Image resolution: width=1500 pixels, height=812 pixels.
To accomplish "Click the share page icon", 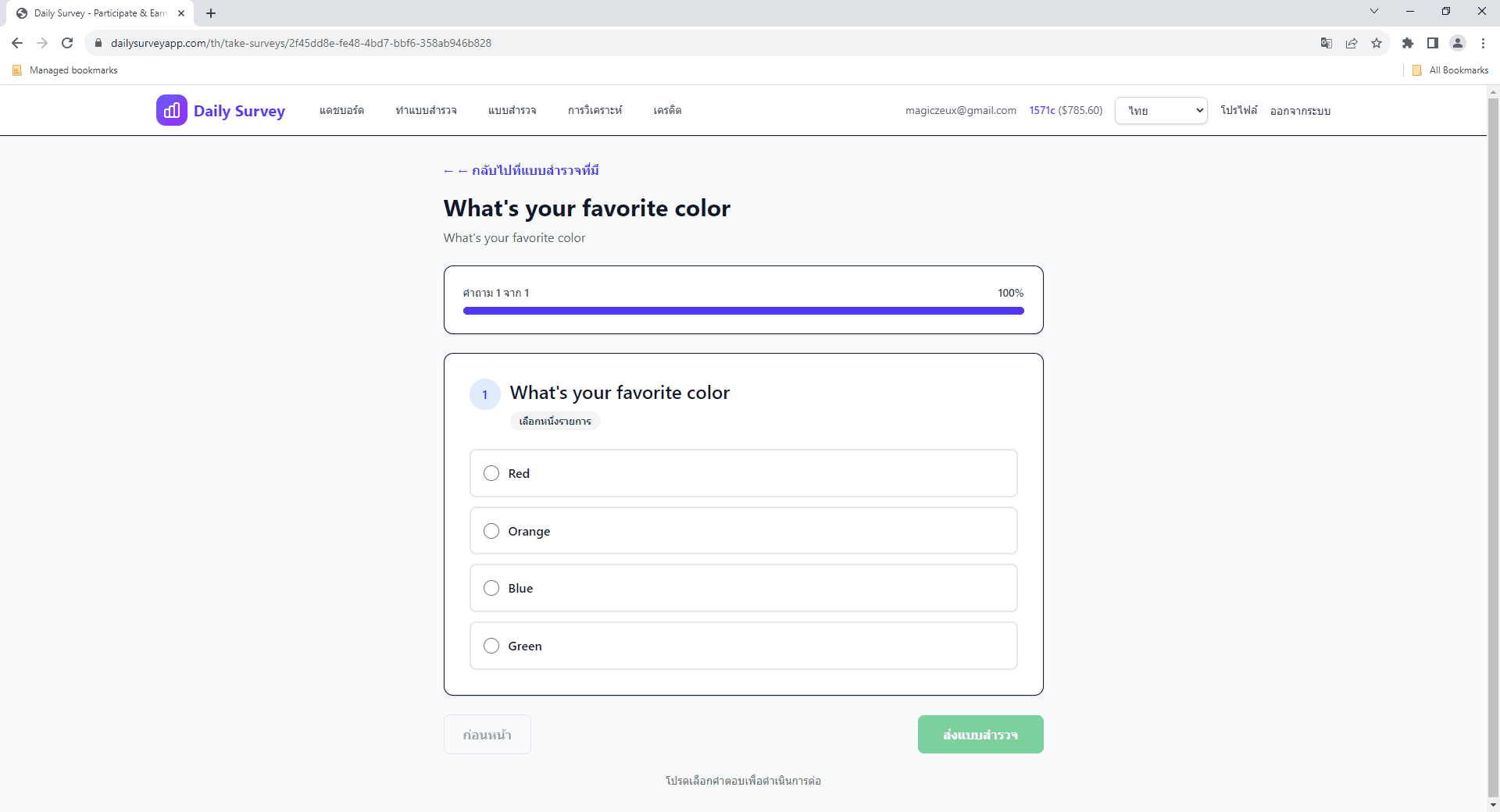I will click(1352, 43).
